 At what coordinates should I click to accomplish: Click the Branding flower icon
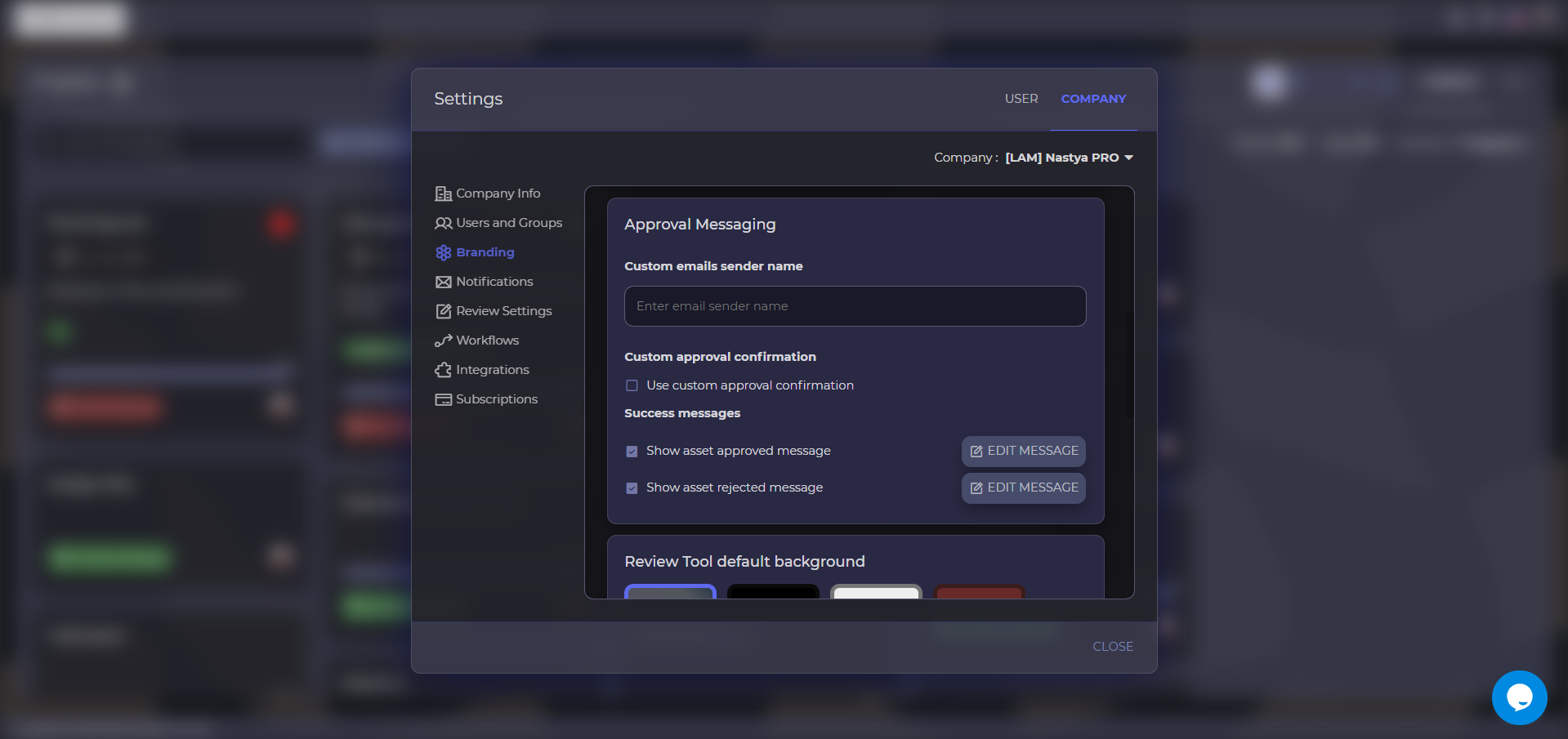tap(443, 252)
